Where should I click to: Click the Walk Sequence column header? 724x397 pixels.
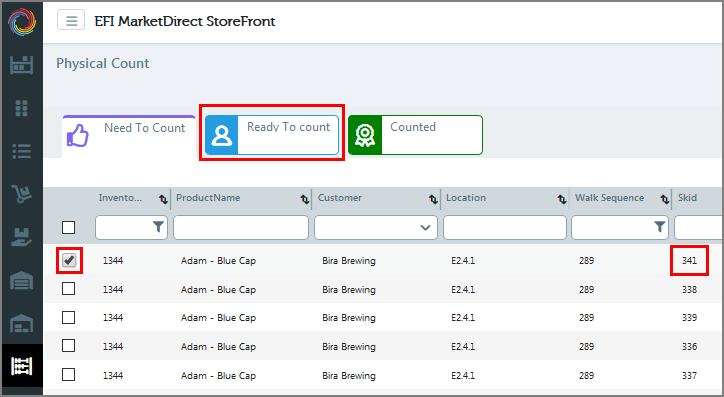[609, 198]
